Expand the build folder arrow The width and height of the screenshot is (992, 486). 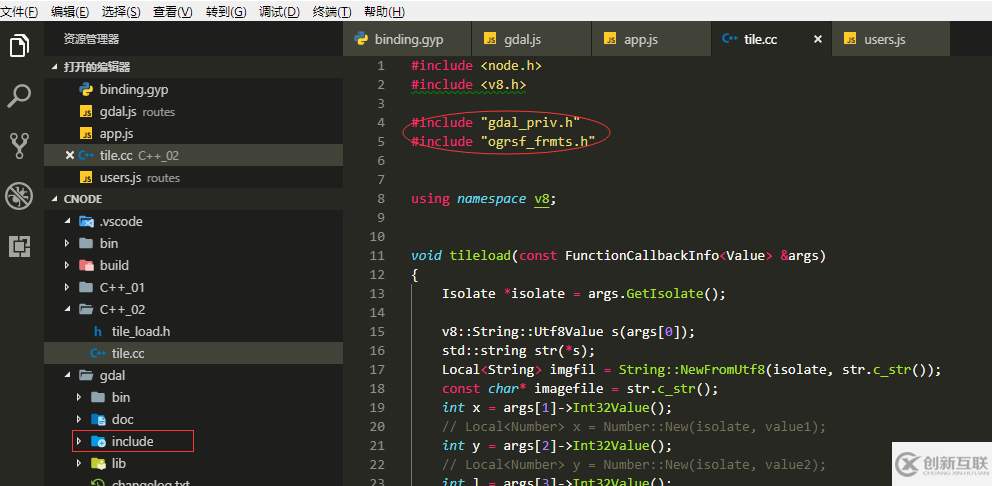coord(67,265)
